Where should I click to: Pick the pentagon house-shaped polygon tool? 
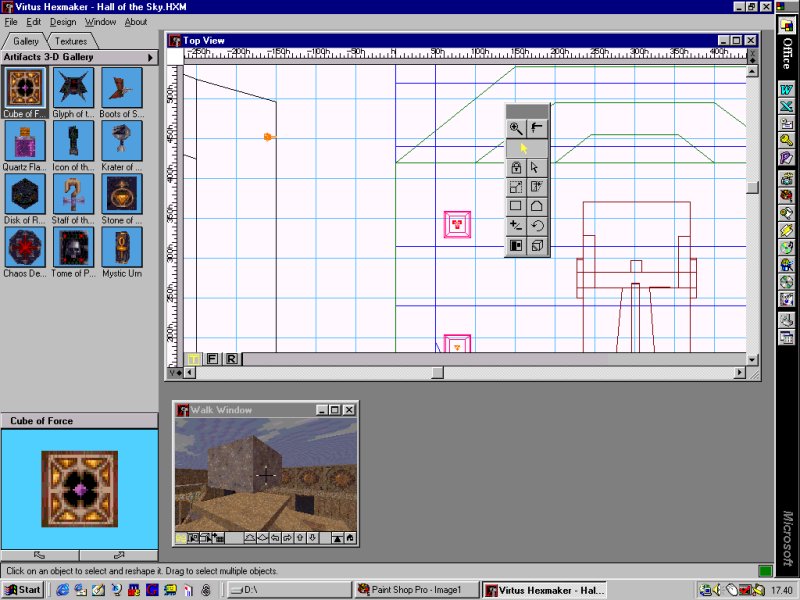click(536, 207)
